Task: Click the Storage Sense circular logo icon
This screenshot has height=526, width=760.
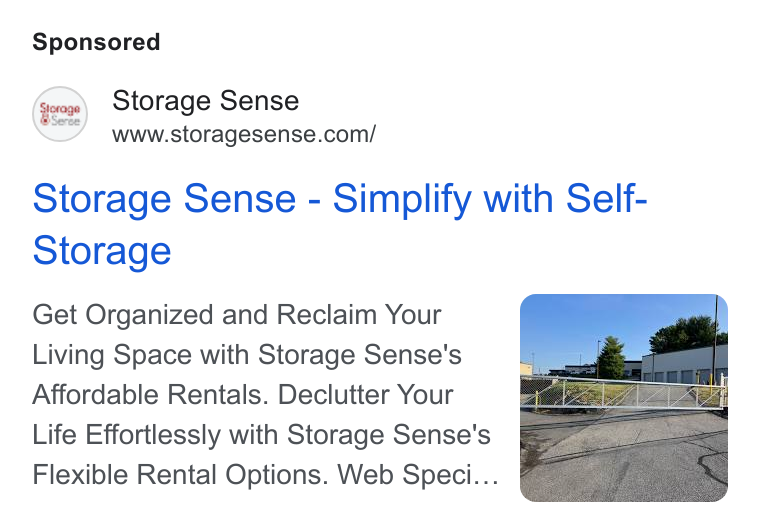Action: pos(60,114)
